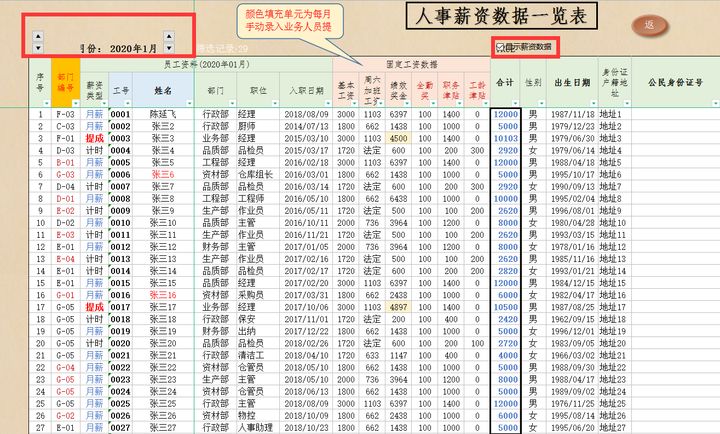The width and height of the screenshot is (720, 434).
Task: Select the 绩效奖金 cell 6438
Action: (398, 198)
